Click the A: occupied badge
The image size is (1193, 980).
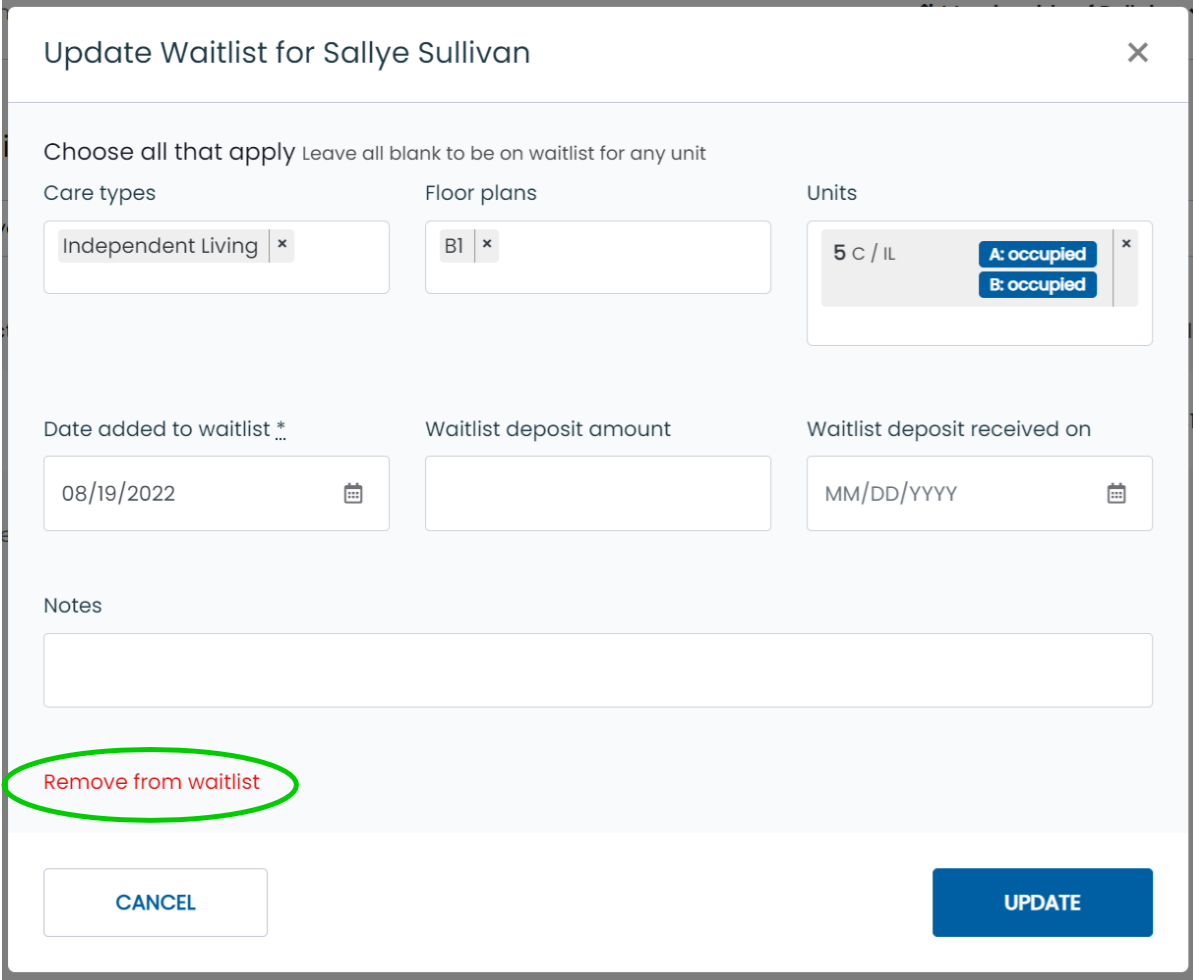[1037, 254]
